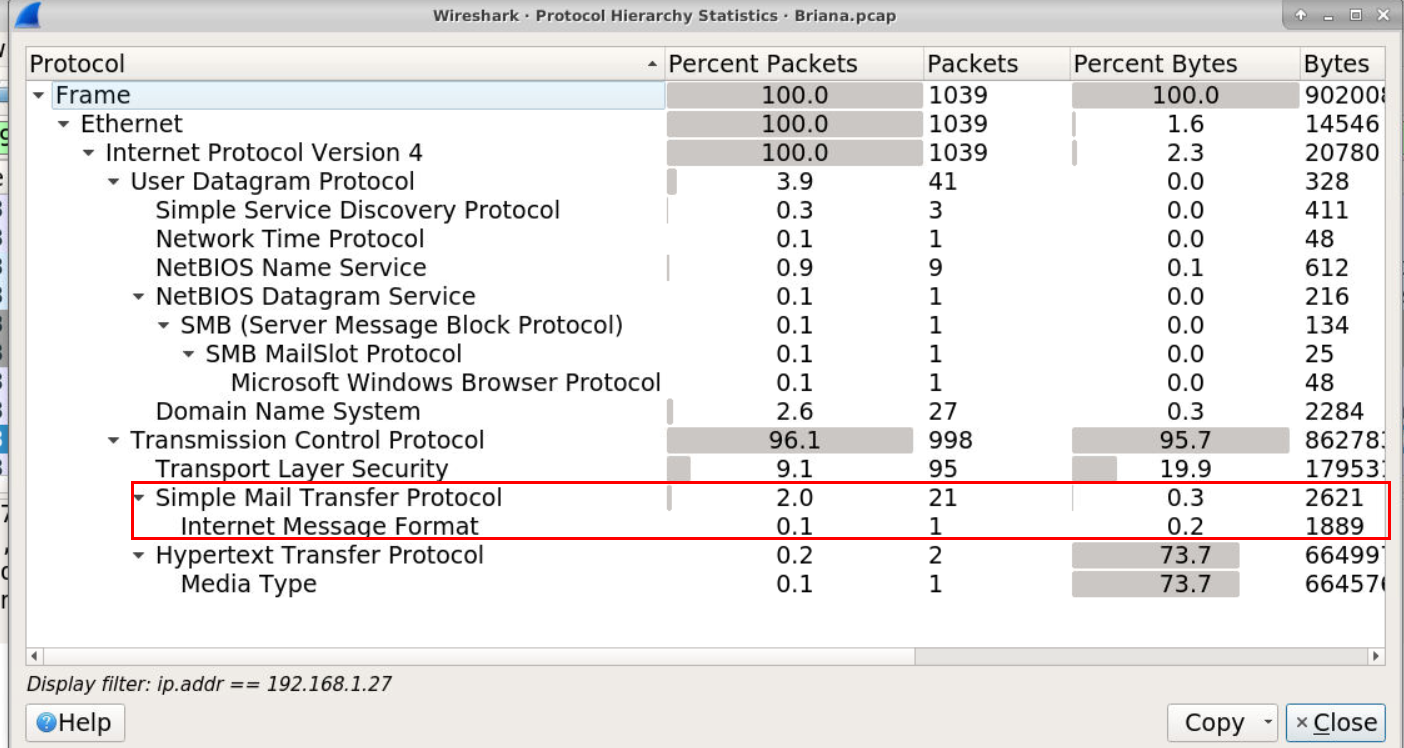Click the Close button
The width and height of the screenshot is (1404, 748).
tap(1336, 723)
